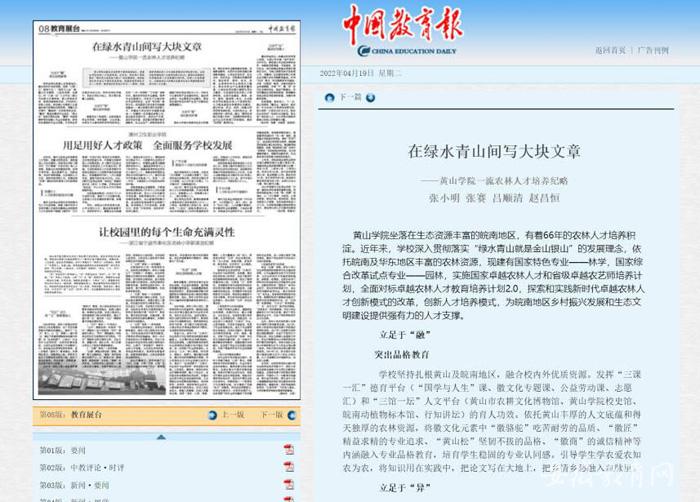Open PDF icon for 第01版 要闻
The image size is (700, 502).
[289, 450]
